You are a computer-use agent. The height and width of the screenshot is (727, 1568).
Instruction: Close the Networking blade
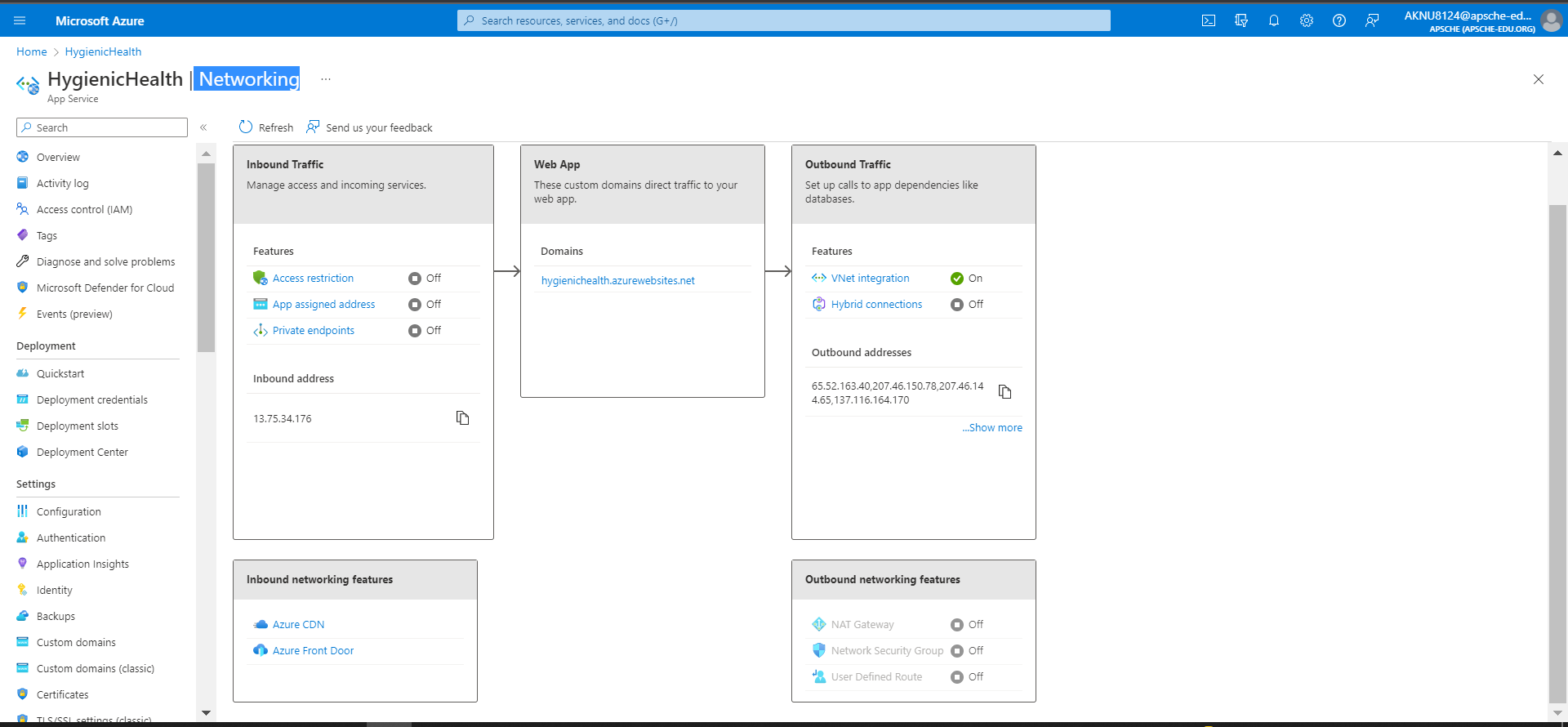click(x=1539, y=79)
